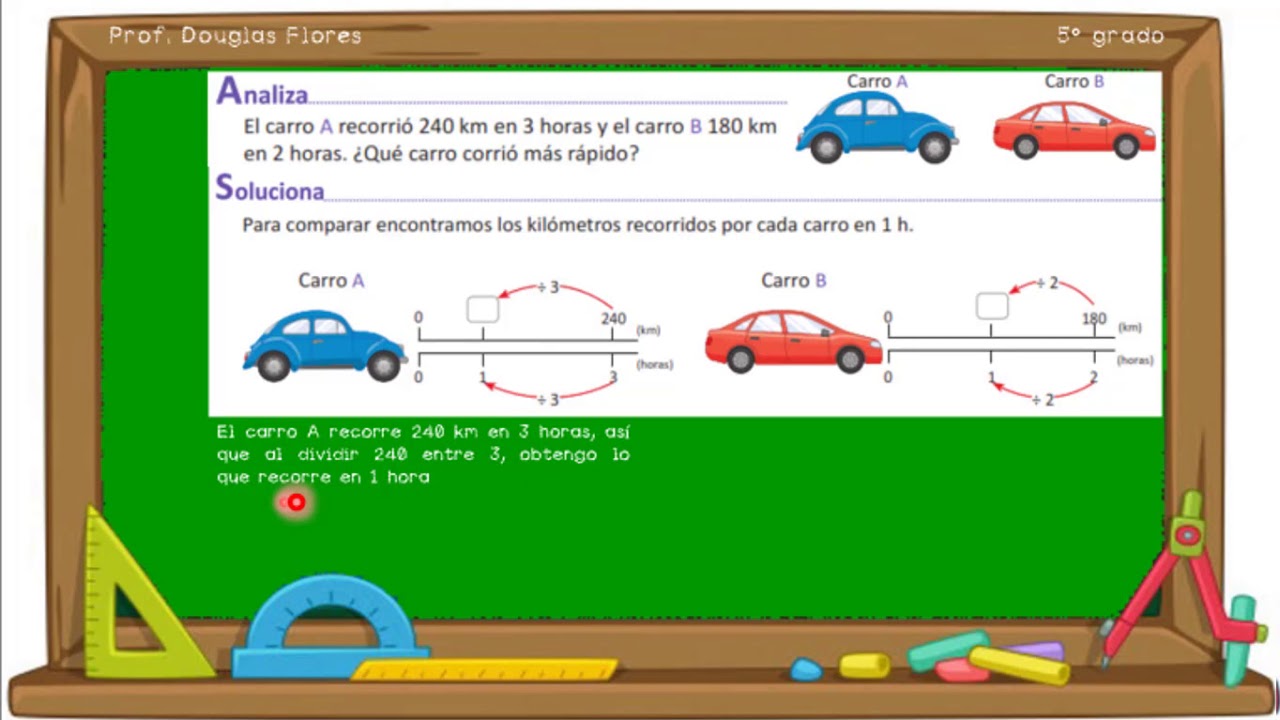This screenshot has width=1280, height=720.
Task: Select the blue beetle beside the number line
Action: pos(325,345)
